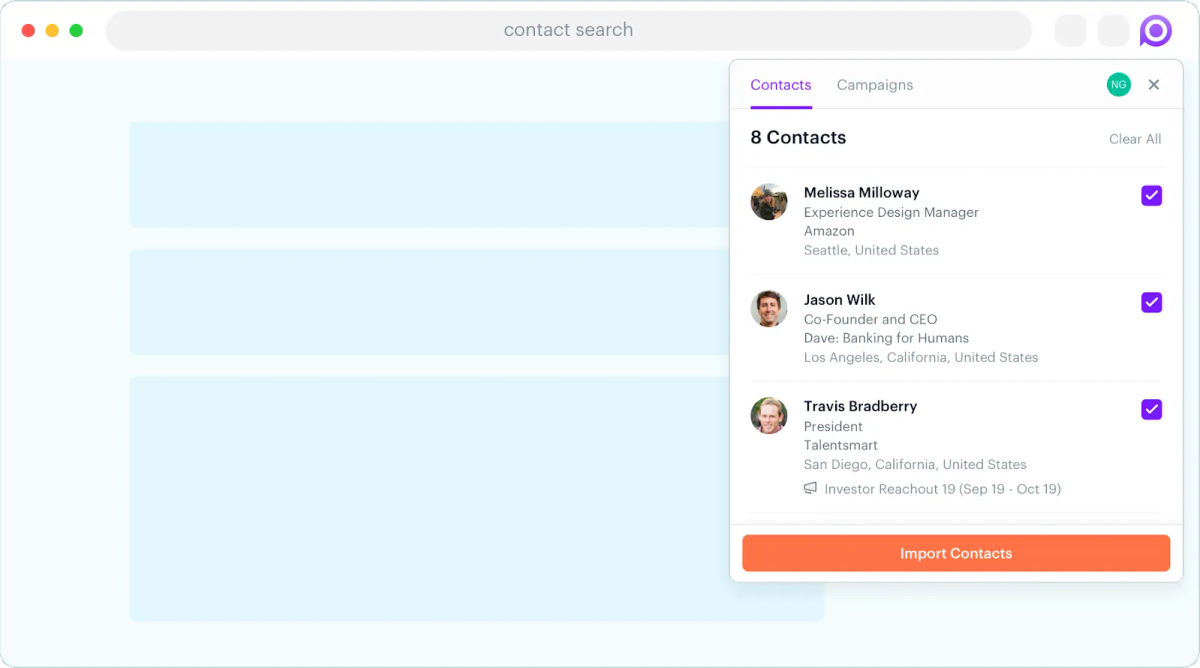Close the contacts popup panel
This screenshot has height=668, width=1200.
(x=1154, y=85)
